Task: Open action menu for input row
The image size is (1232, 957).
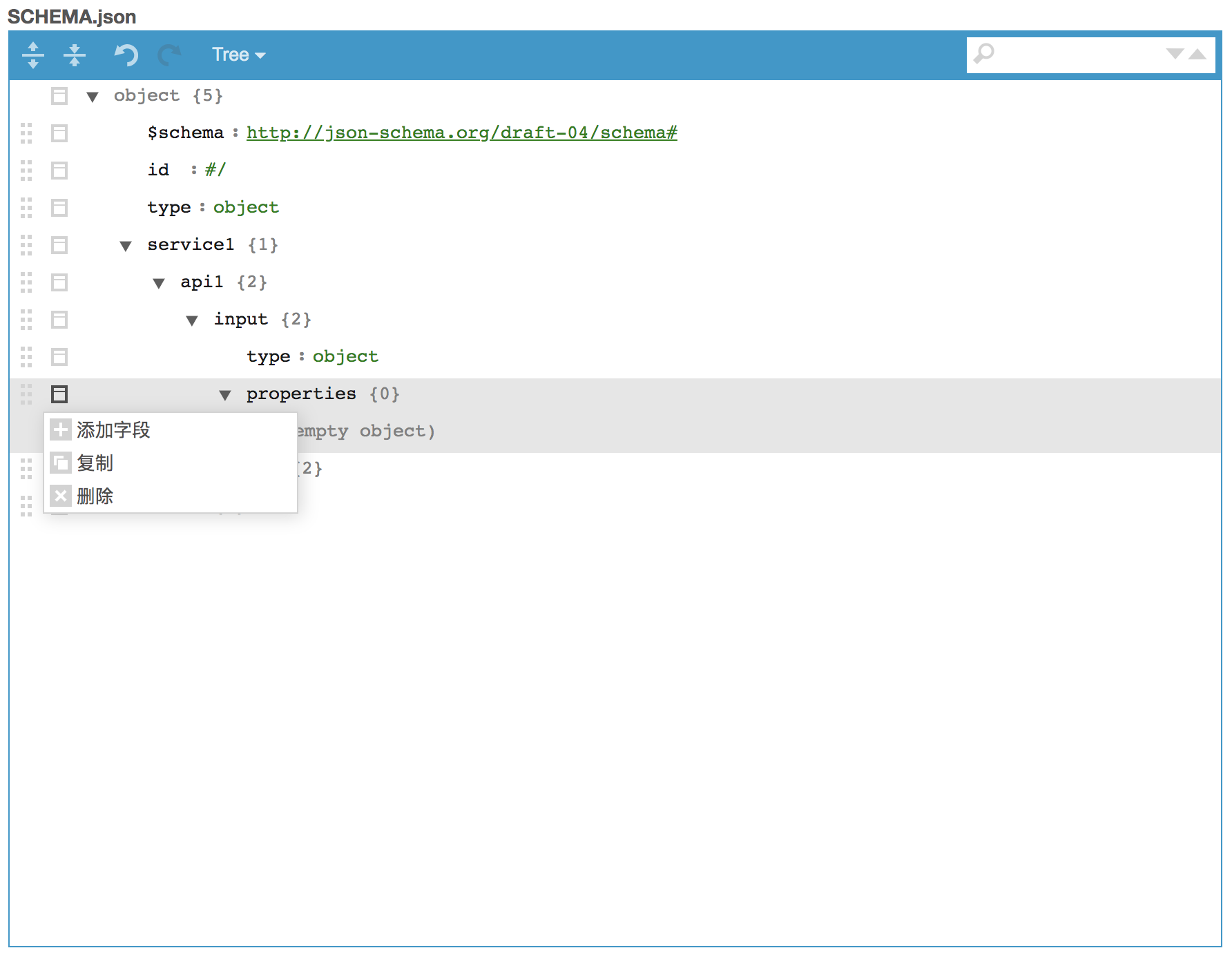Action: (59, 320)
